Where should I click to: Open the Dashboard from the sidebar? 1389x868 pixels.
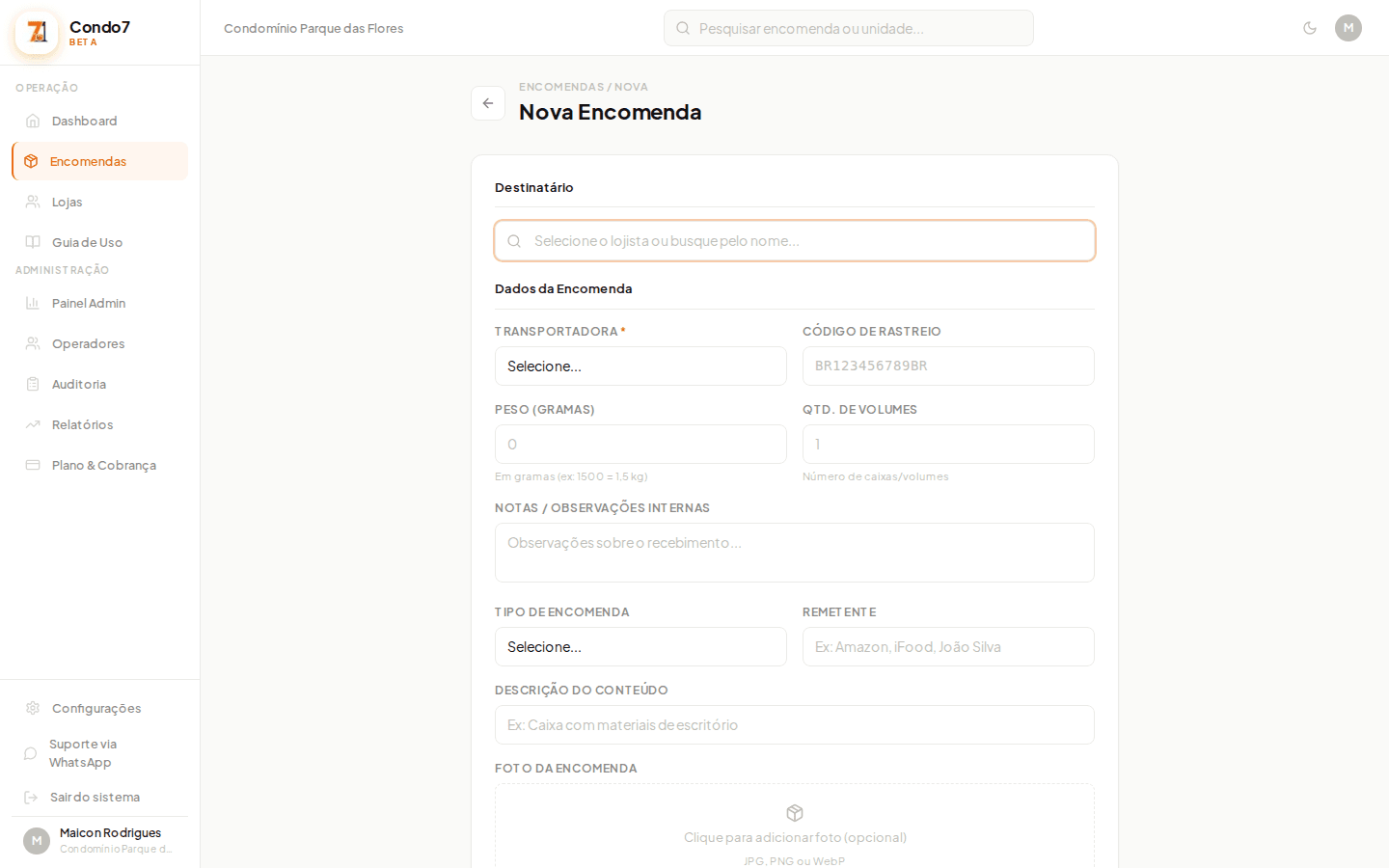pos(84,121)
